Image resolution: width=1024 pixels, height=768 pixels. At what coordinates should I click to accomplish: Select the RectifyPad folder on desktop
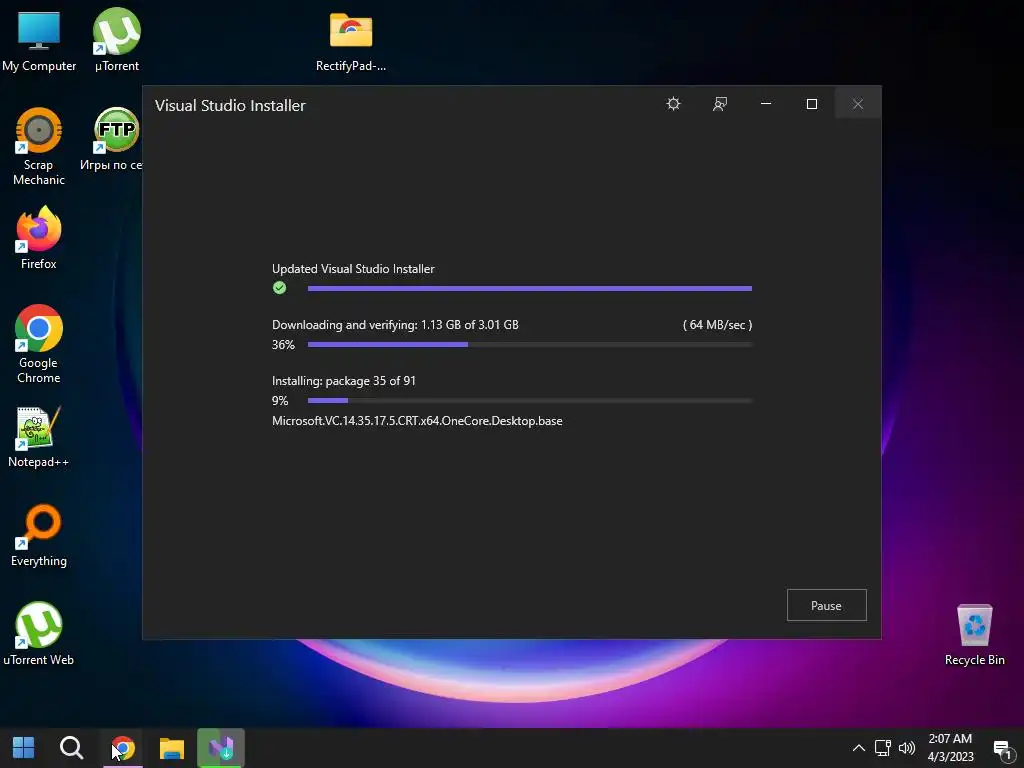click(351, 40)
